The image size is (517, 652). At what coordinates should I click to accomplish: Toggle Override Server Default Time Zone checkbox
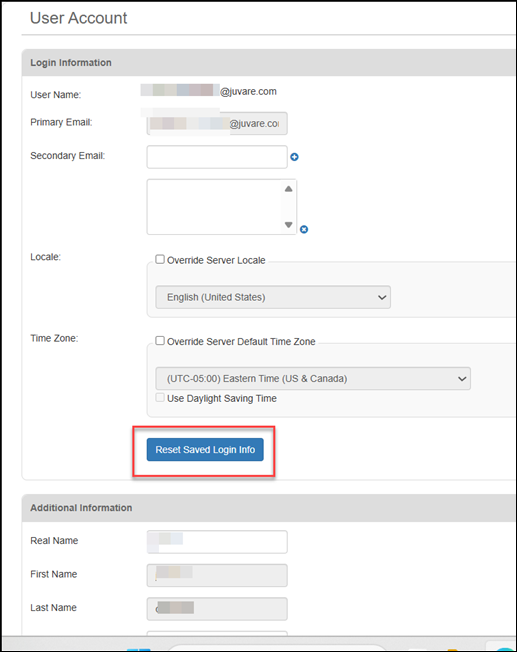point(160,341)
